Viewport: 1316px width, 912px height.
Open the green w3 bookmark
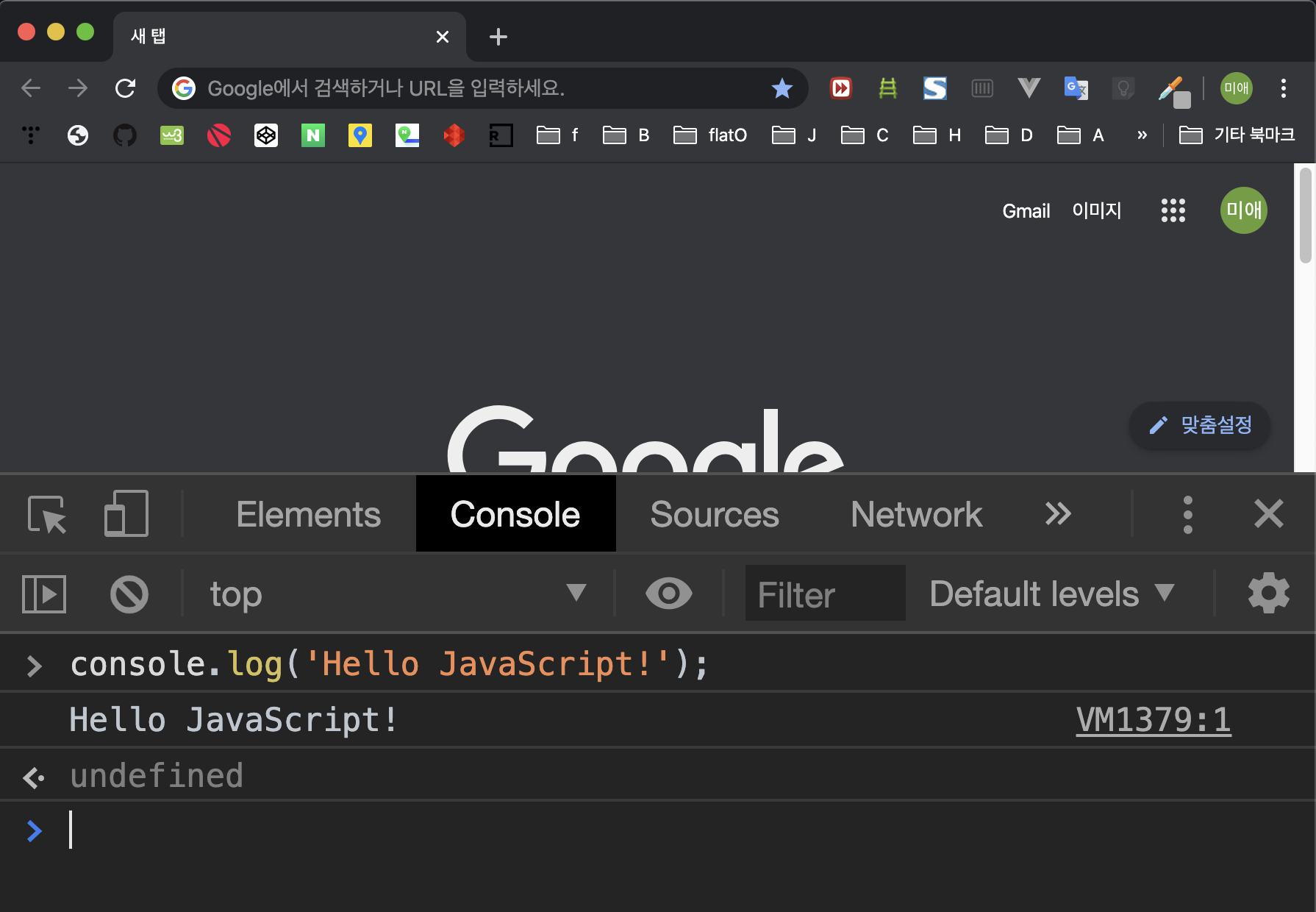(172, 135)
